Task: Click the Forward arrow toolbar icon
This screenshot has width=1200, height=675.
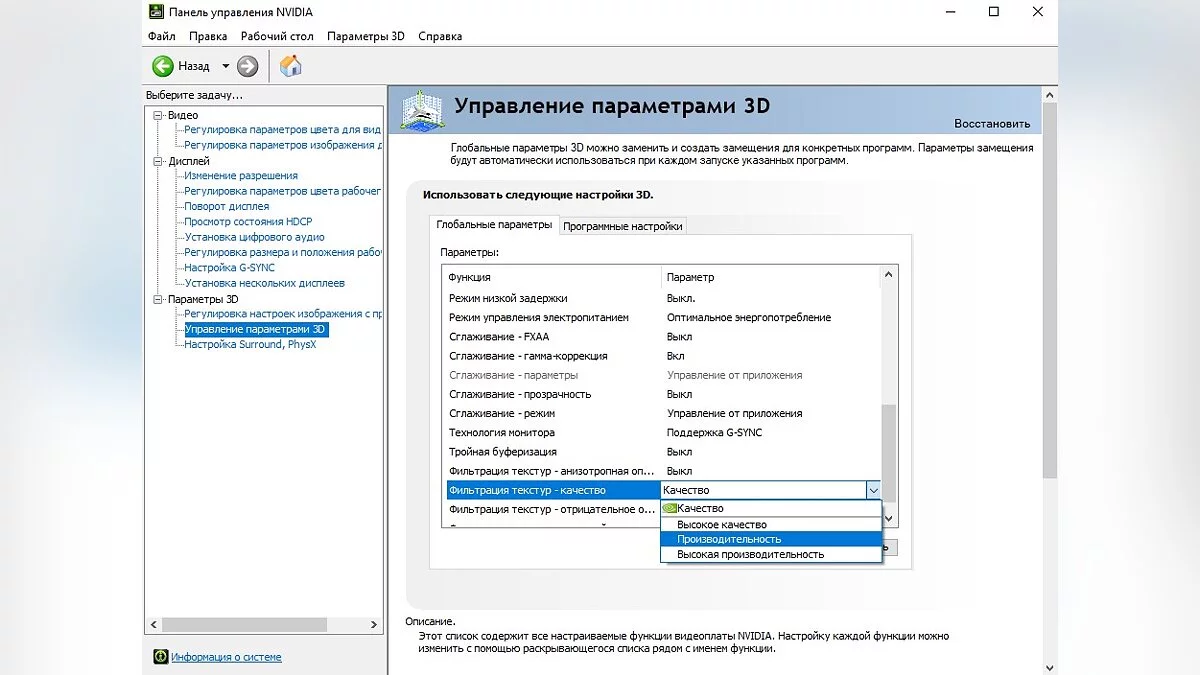Action: [x=247, y=66]
